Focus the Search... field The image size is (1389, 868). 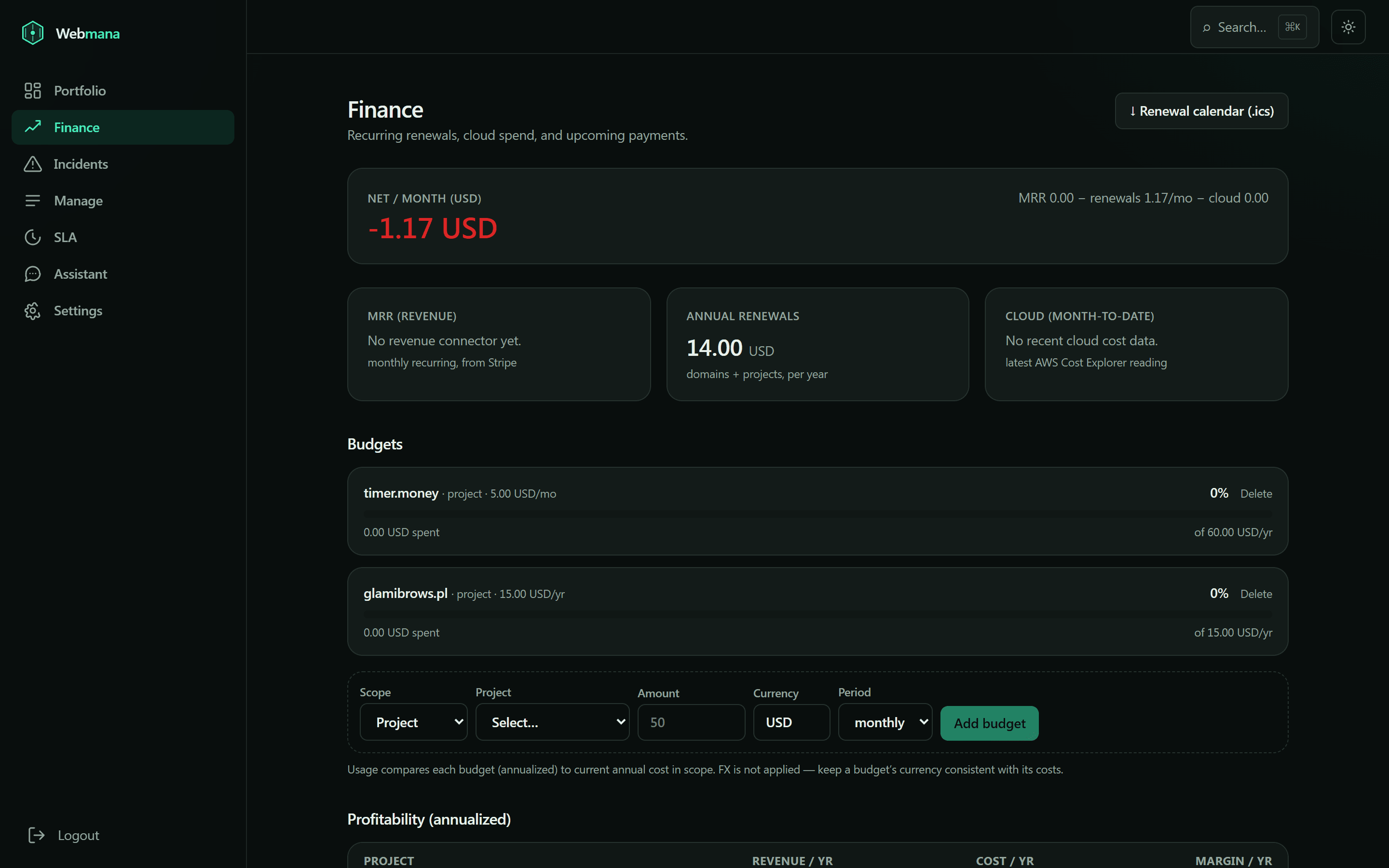click(x=1255, y=27)
